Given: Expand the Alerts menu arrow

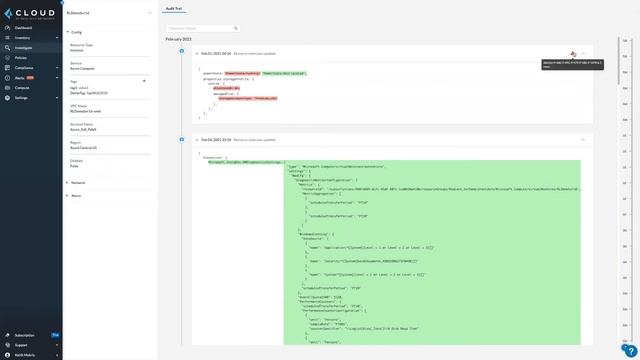Looking at the screenshot, I should 57,78.
